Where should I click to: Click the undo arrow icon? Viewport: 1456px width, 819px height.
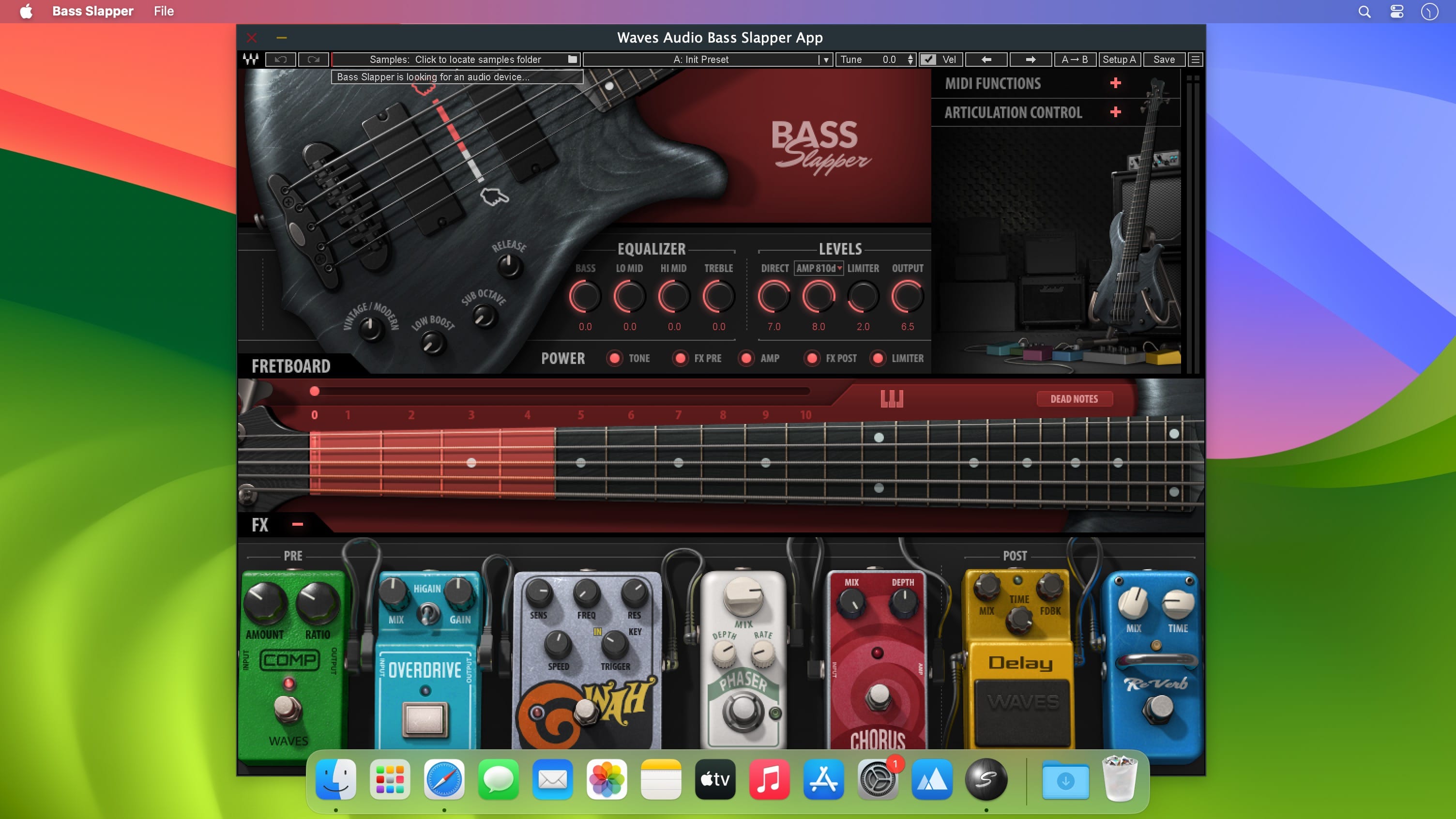pyautogui.click(x=281, y=60)
